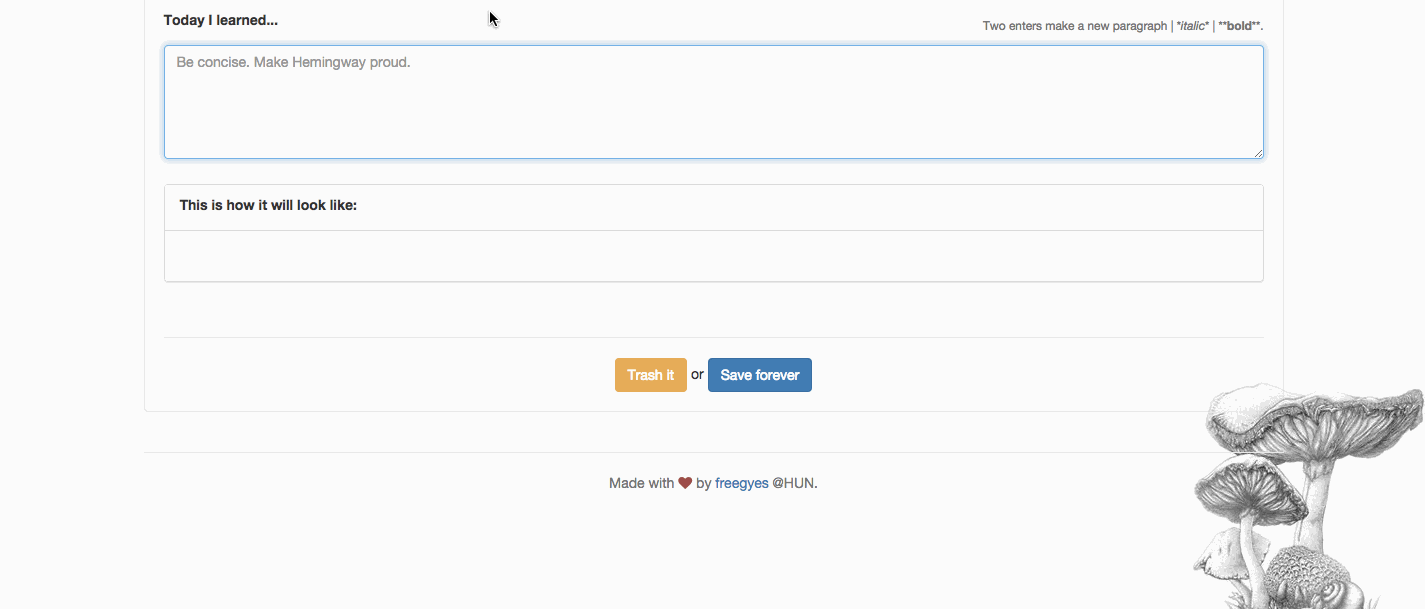Click the Save forever button
Viewport: 1425px width, 609px height.
760,375
